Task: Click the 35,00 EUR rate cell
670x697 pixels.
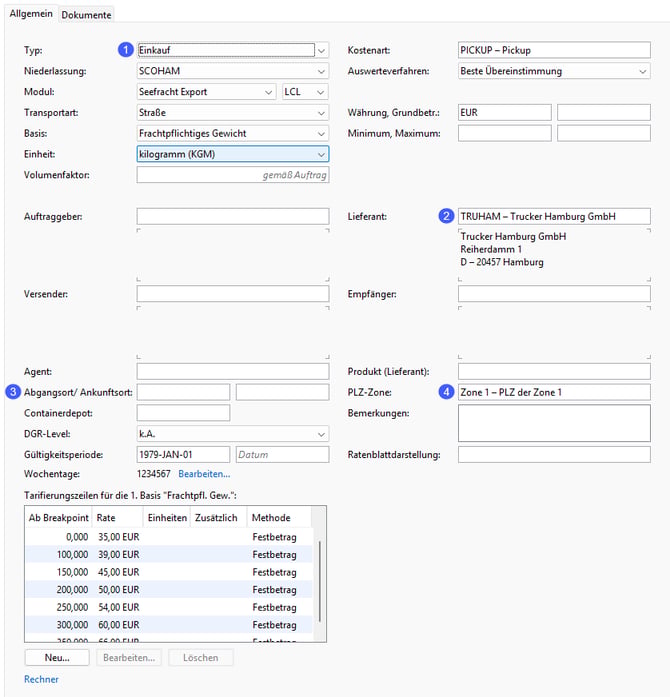Action: tap(118, 537)
